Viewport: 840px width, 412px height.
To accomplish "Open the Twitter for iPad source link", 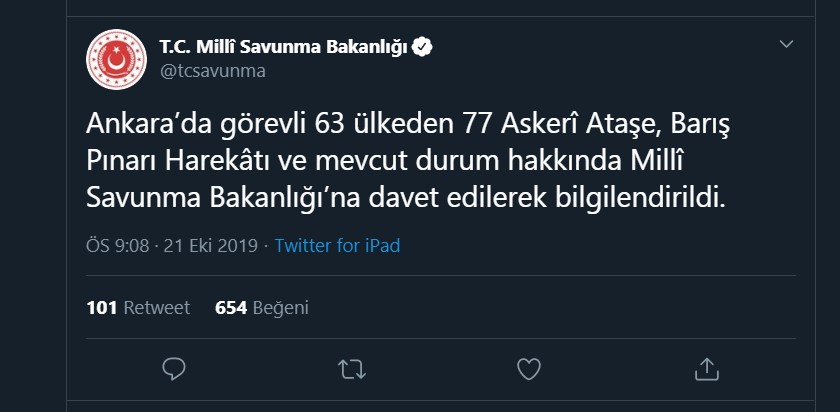I will pos(338,245).
